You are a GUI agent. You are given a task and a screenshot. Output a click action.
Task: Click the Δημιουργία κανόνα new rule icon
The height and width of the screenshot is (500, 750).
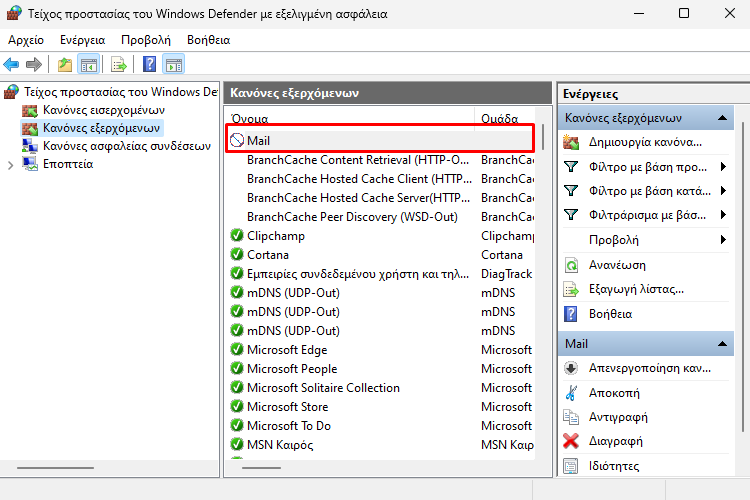click(x=571, y=142)
